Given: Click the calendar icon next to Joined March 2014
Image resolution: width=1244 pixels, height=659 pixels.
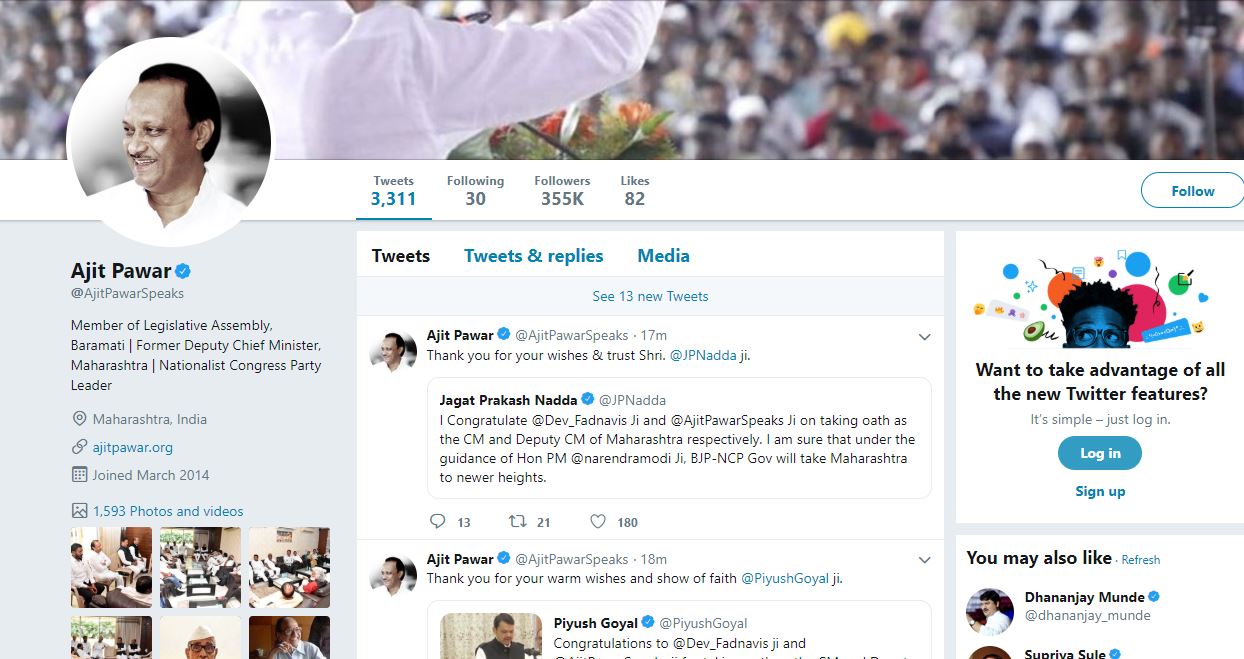Looking at the screenshot, I should coord(79,475).
